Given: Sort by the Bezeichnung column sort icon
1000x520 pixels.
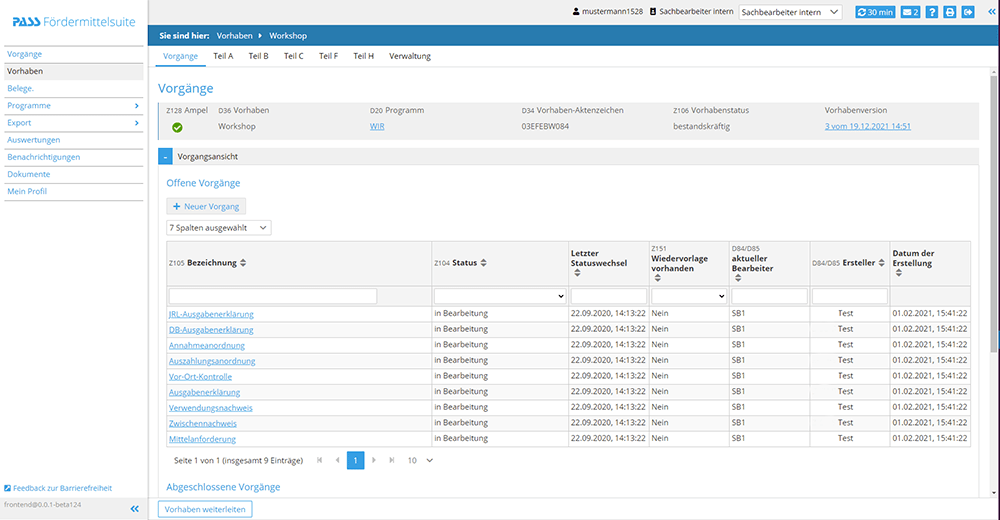Looking at the screenshot, I should [x=244, y=263].
